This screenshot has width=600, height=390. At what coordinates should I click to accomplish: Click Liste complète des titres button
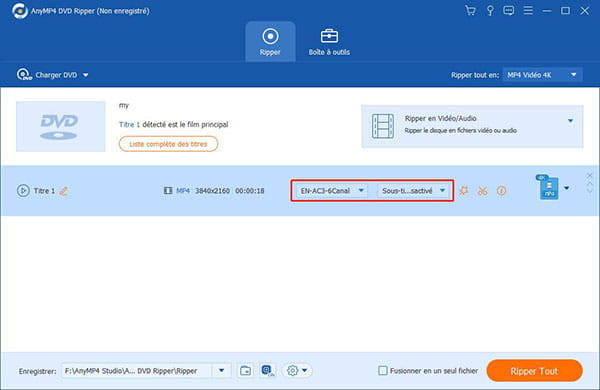(x=168, y=144)
